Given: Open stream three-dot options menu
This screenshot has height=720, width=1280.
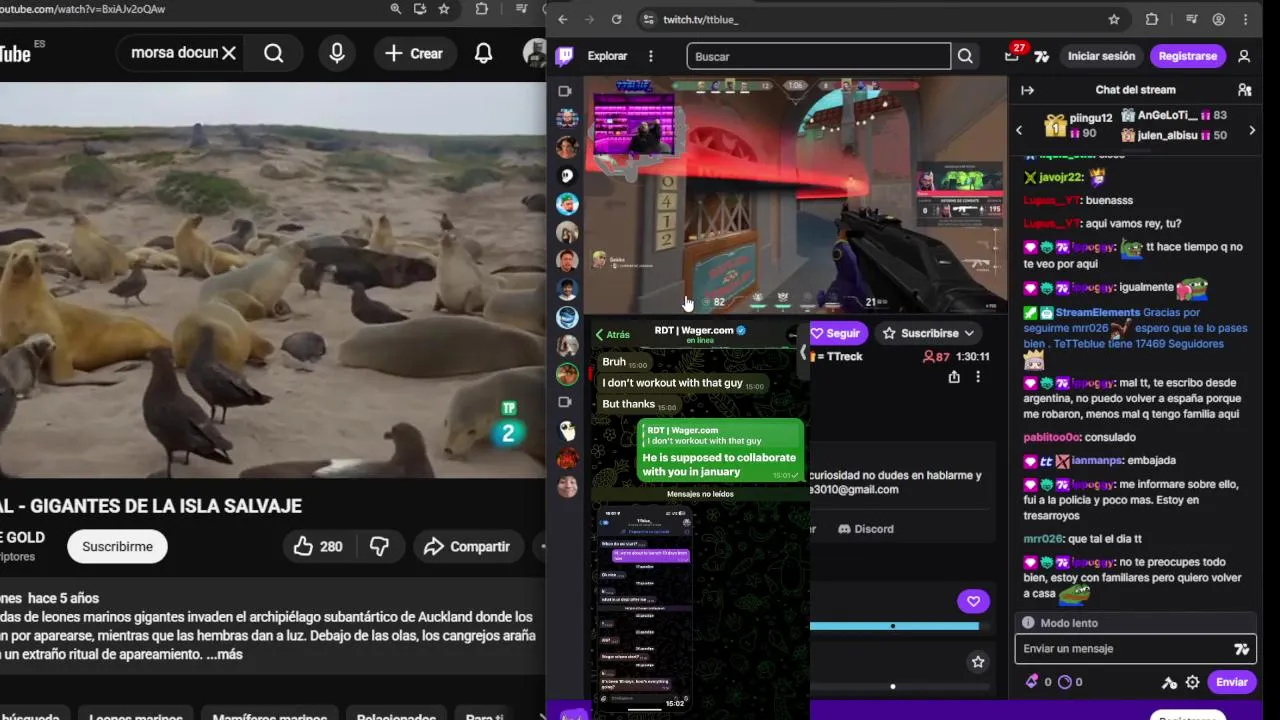Looking at the screenshot, I should (978, 377).
